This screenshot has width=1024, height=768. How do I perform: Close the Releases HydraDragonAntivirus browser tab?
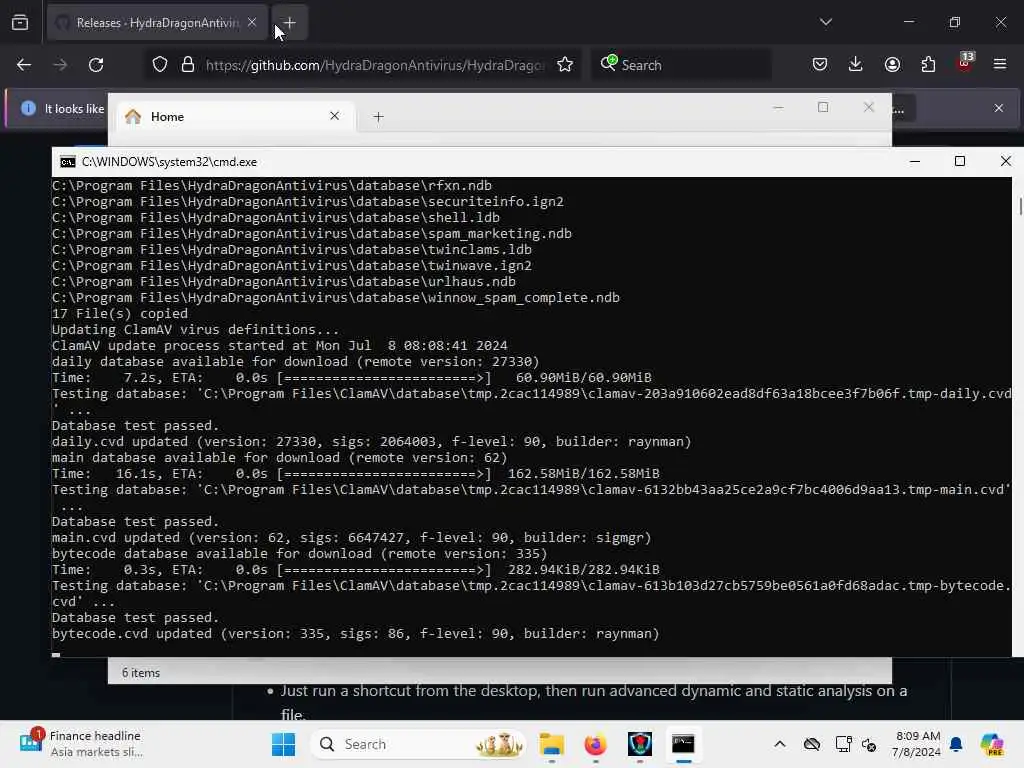[x=252, y=23]
